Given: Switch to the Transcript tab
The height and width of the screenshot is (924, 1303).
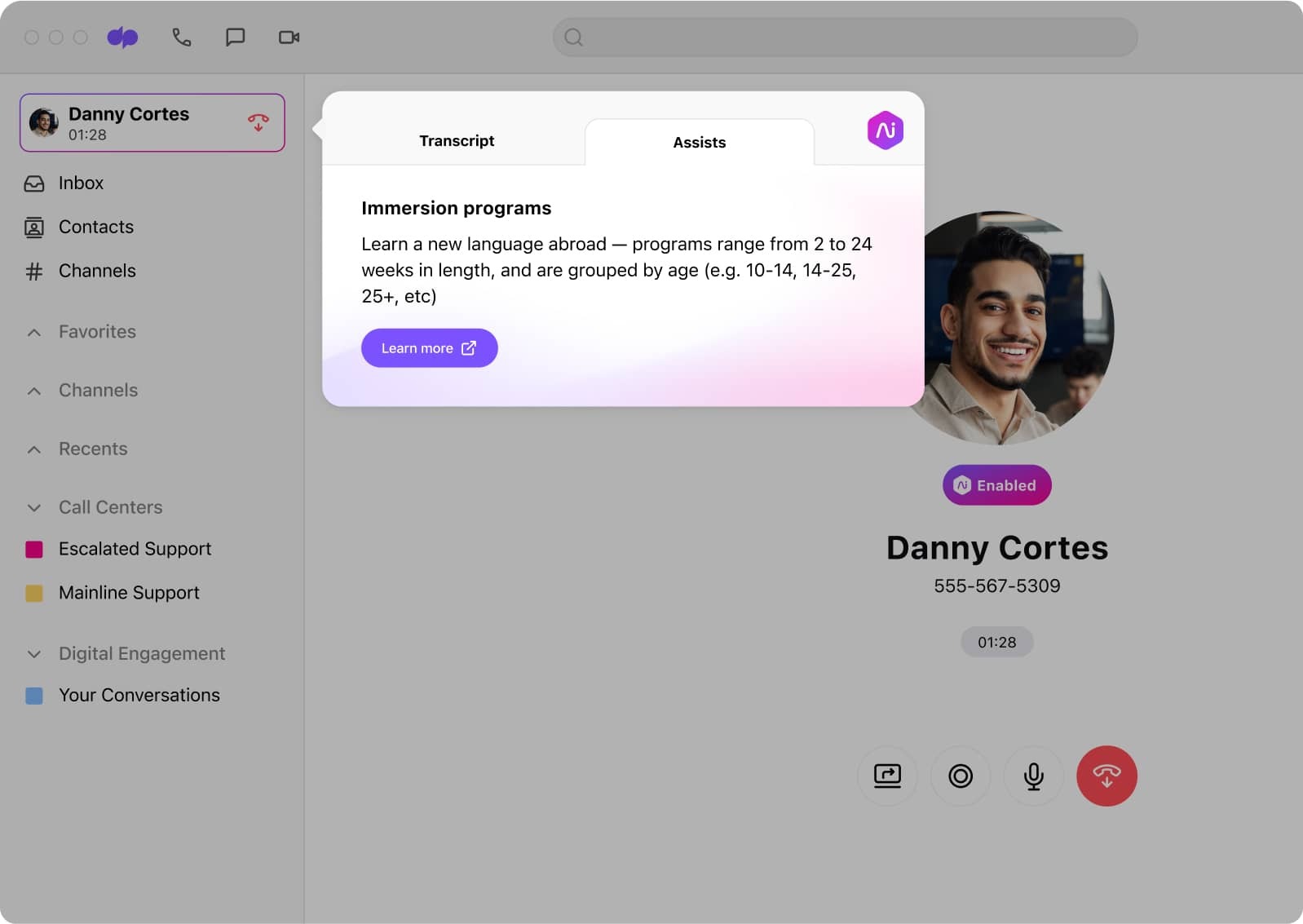Looking at the screenshot, I should click(x=457, y=140).
